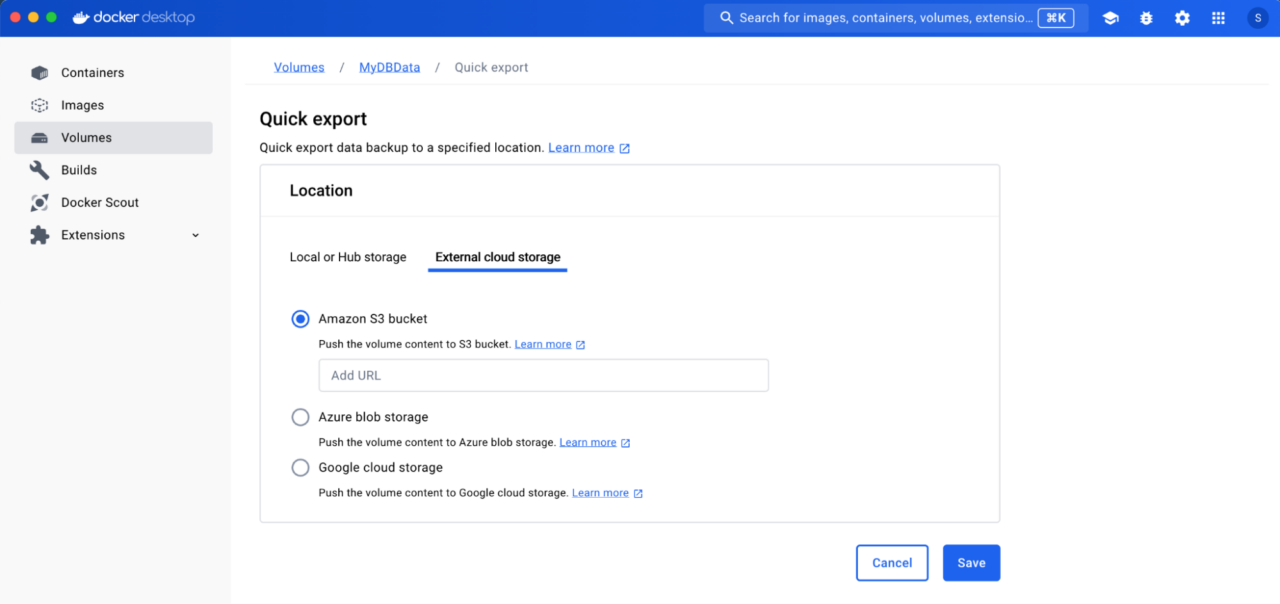Open the extensions grid icon in header
The height and width of the screenshot is (604, 1280).
click(1218, 17)
